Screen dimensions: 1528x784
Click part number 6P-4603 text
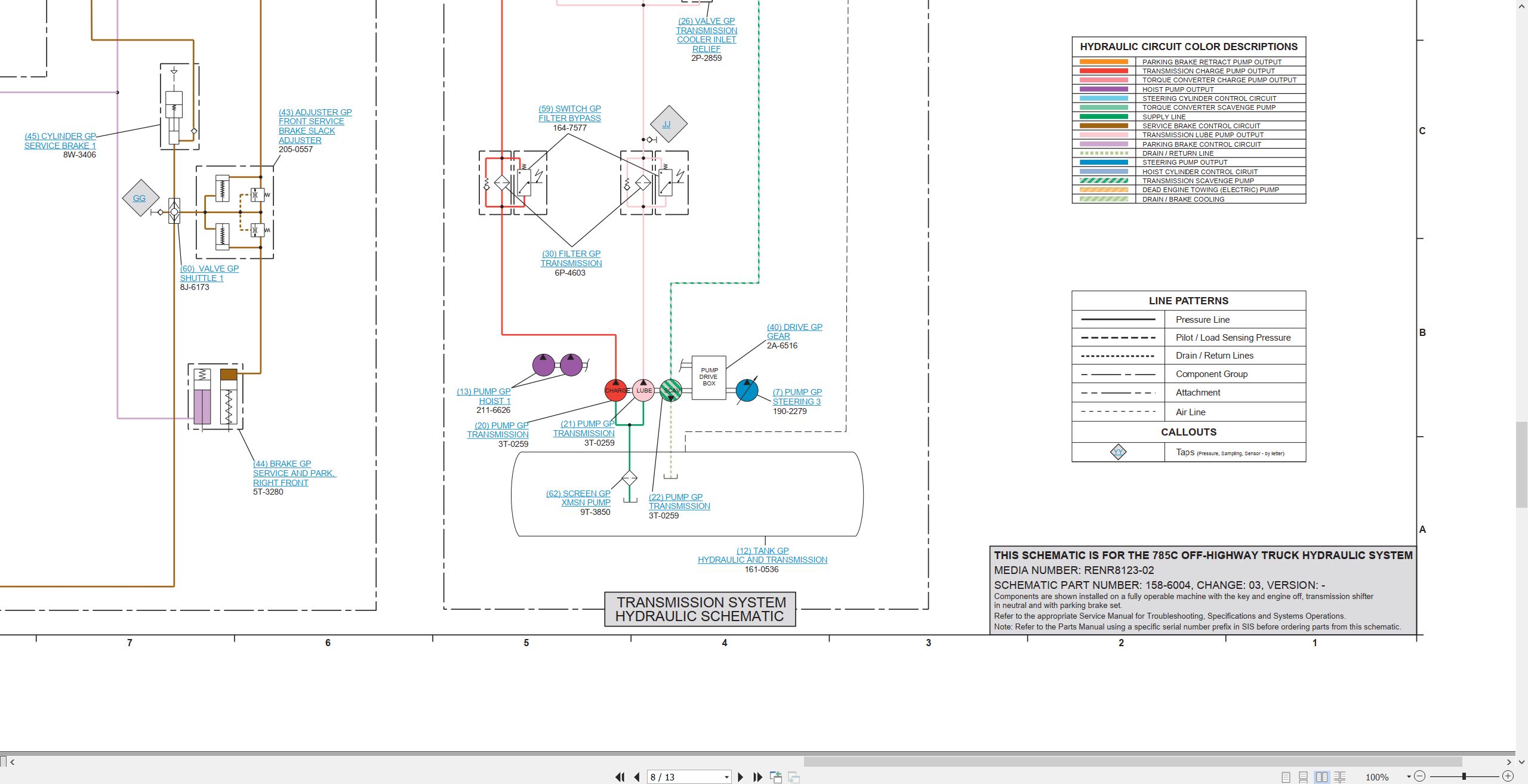[x=570, y=273]
